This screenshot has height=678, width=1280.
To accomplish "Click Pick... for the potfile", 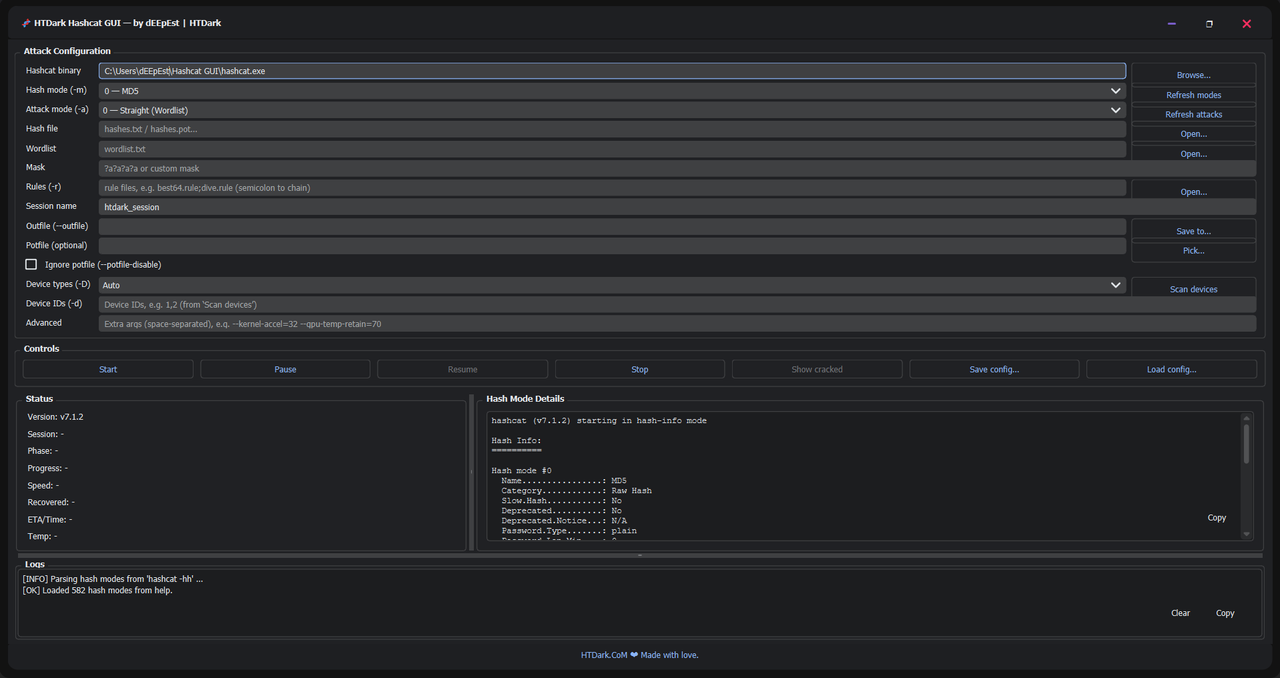I will 1193,251.
